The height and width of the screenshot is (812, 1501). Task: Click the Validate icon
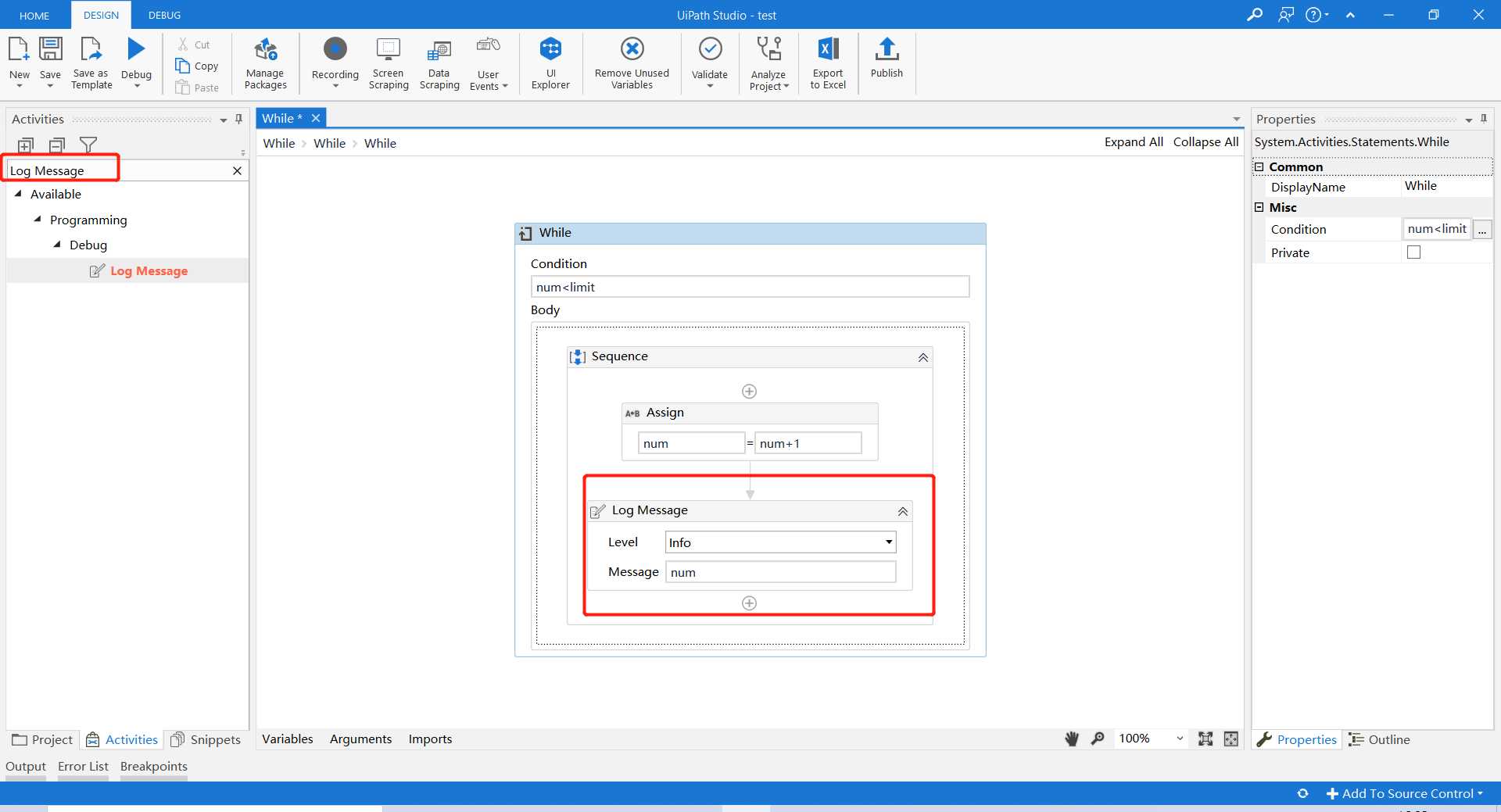click(x=710, y=49)
